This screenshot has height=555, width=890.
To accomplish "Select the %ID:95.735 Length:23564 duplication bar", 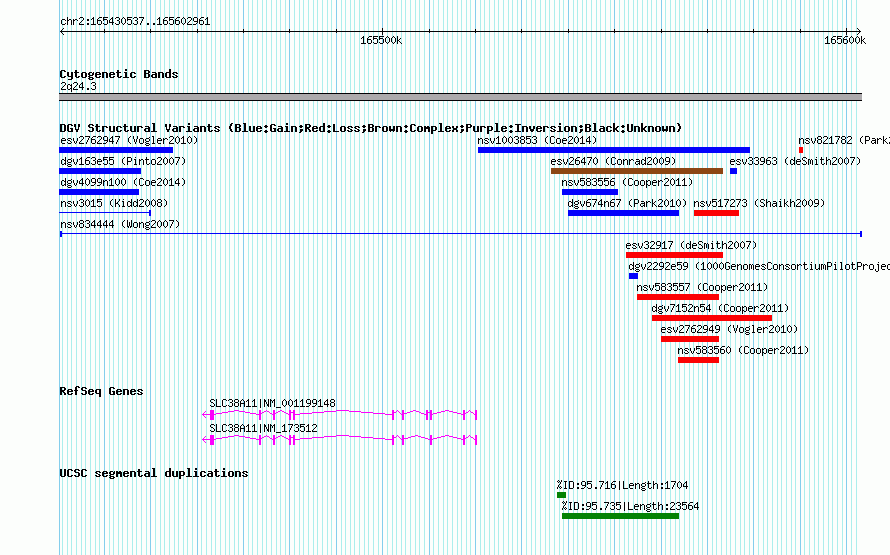I will 620,516.
